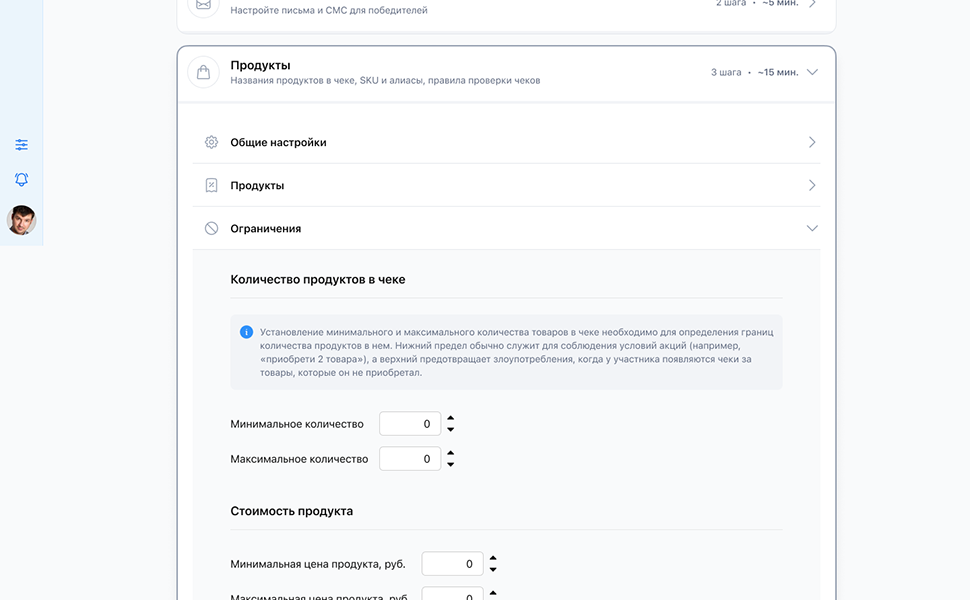Expand the Продукты sub-row chevron
970x600 pixels.
coord(812,186)
